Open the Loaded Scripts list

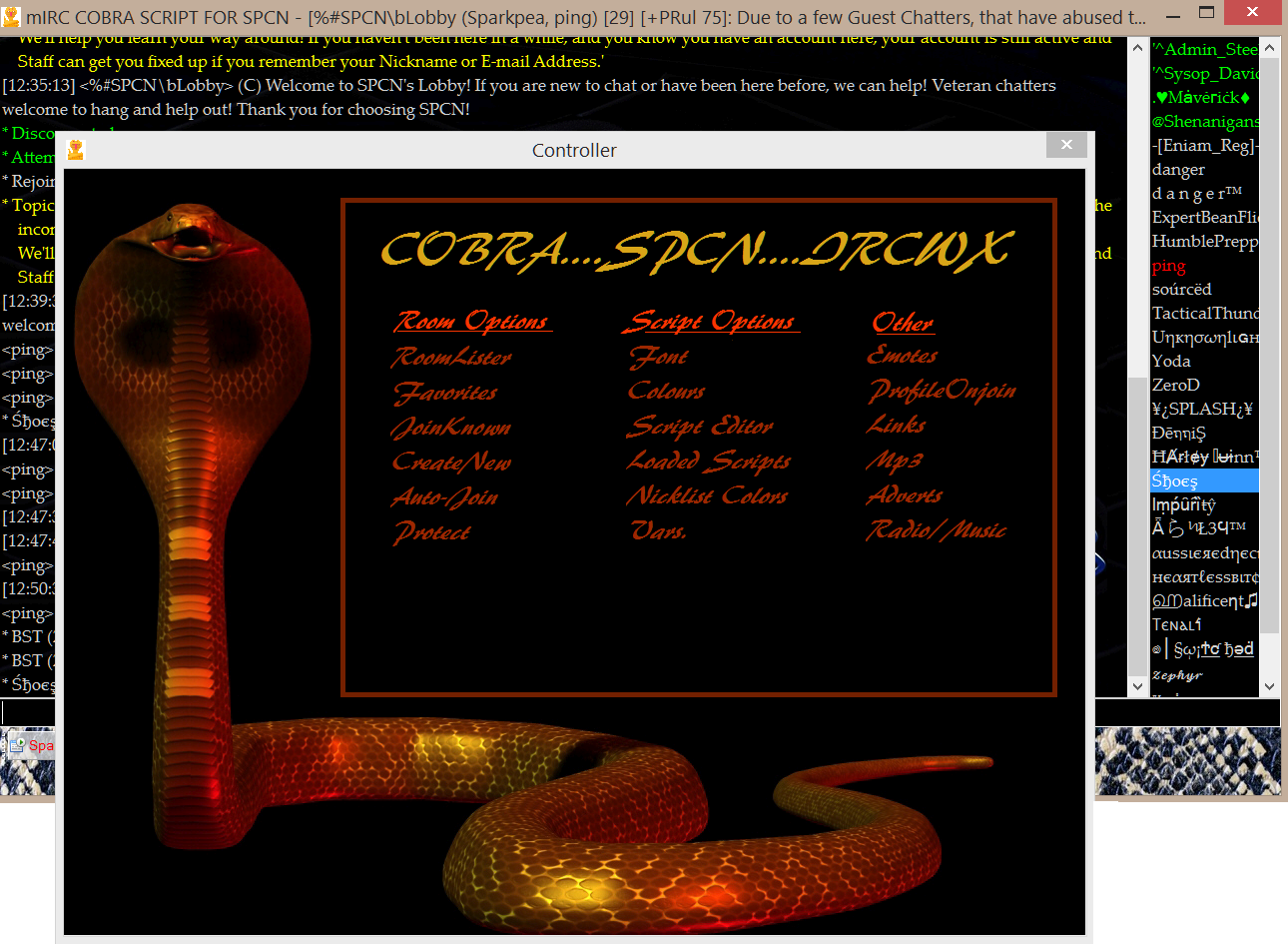pyautogui.click(x=708, y=462)
